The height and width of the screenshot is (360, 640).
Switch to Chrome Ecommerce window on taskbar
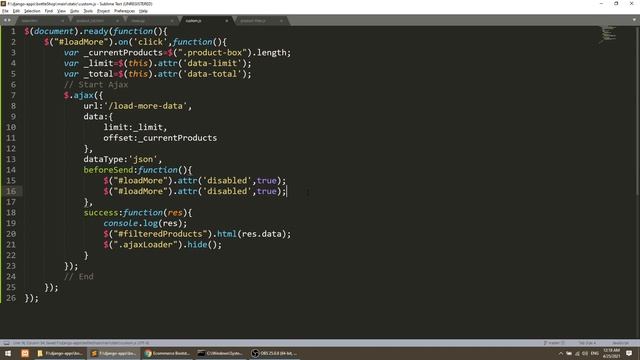pos(167,353)
